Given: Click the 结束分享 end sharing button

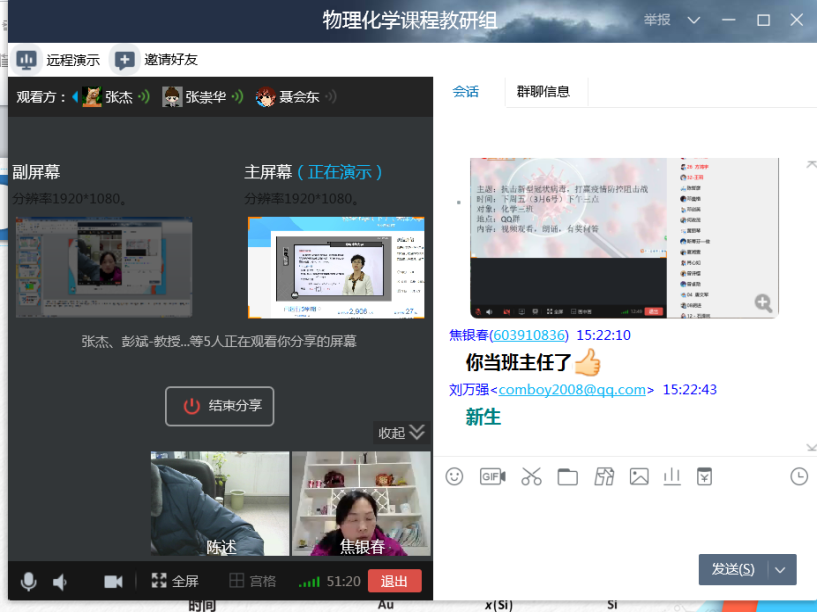Looking at the screenshot, I should pyautogui.click(x=219, y=406).
